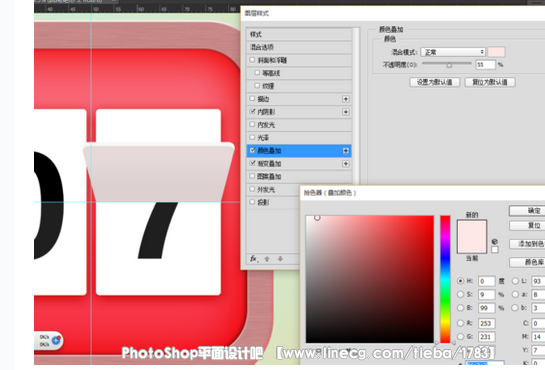
Task: Enable the 斜面和浮雕 (Bevel & Emboss) checkbox
Action: [252, 60]
